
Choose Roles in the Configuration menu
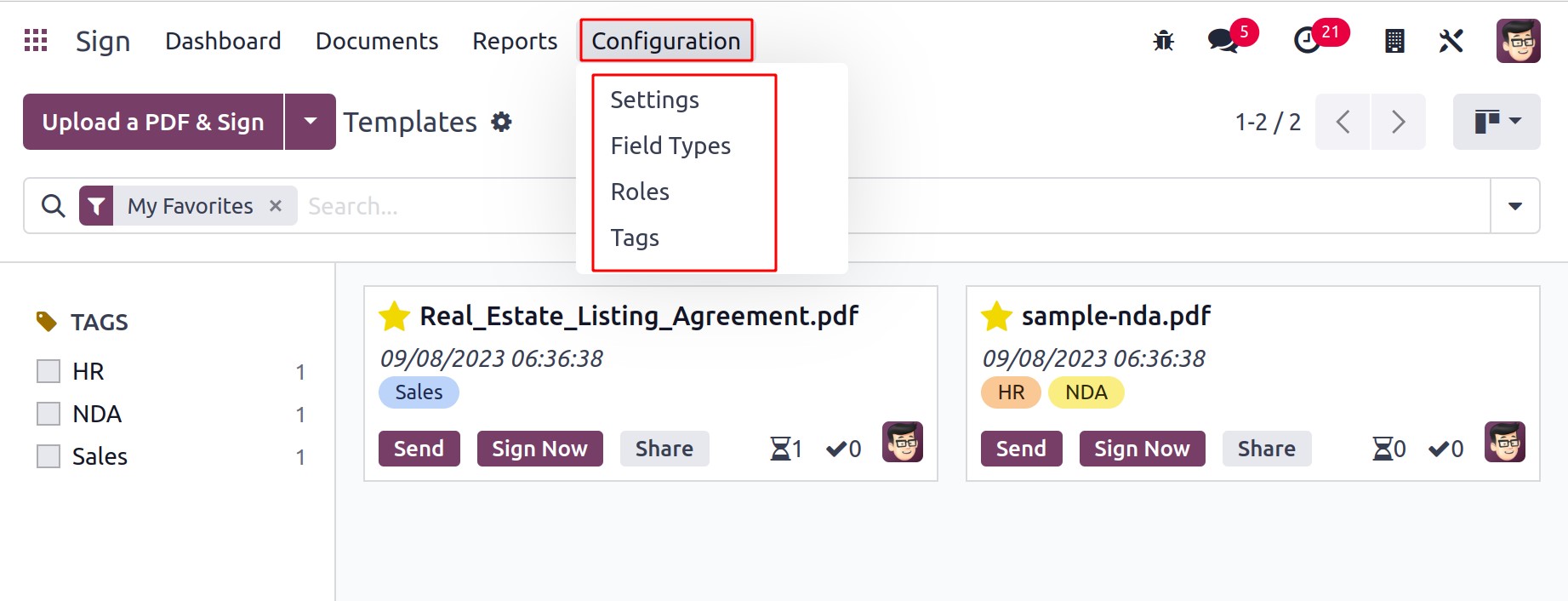tap(640, 192)
